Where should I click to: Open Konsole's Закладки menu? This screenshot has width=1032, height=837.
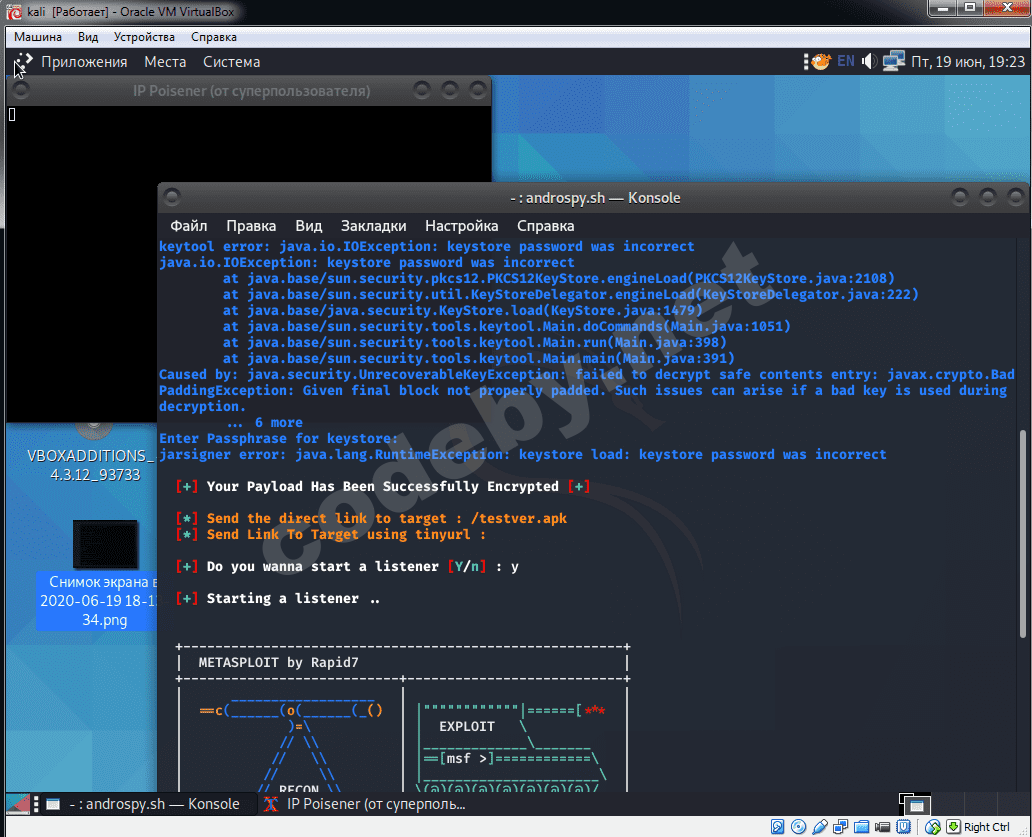[x=373, y=226]
